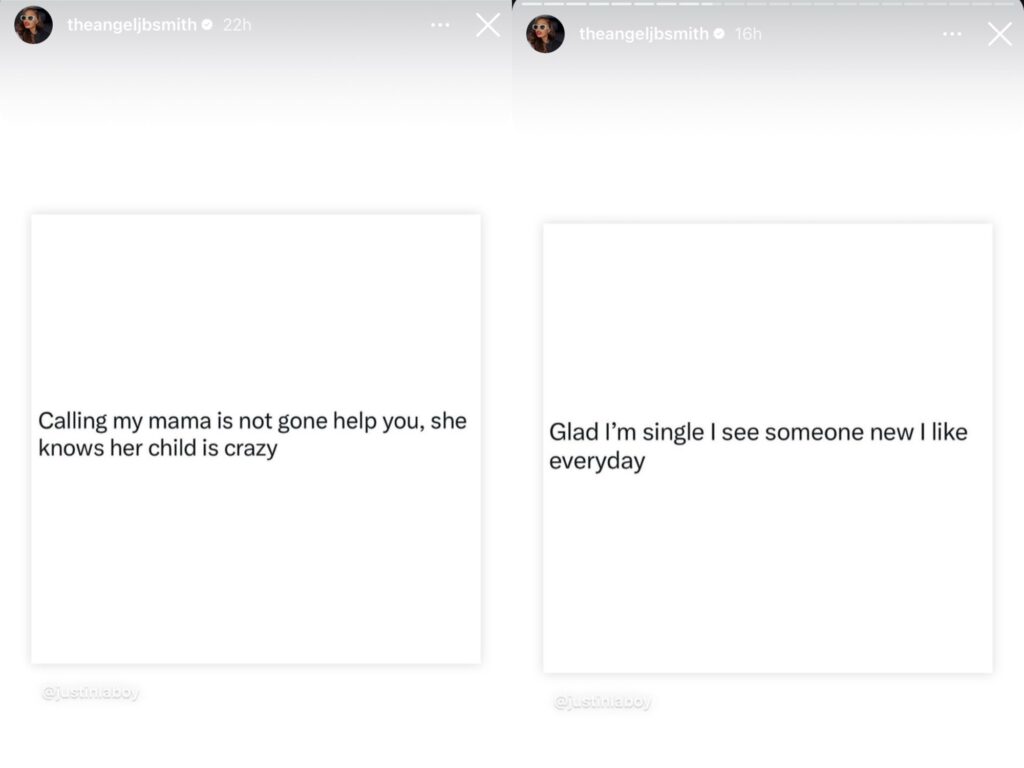Open the profile avatar on the 22h story
Viewport: 1024px width, 768px height.
click(33, 25)
